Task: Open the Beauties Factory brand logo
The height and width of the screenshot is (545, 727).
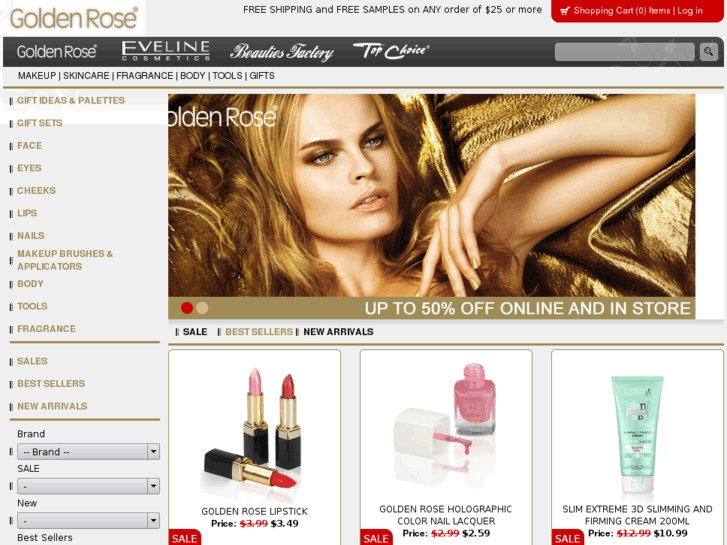Action: 282,52
